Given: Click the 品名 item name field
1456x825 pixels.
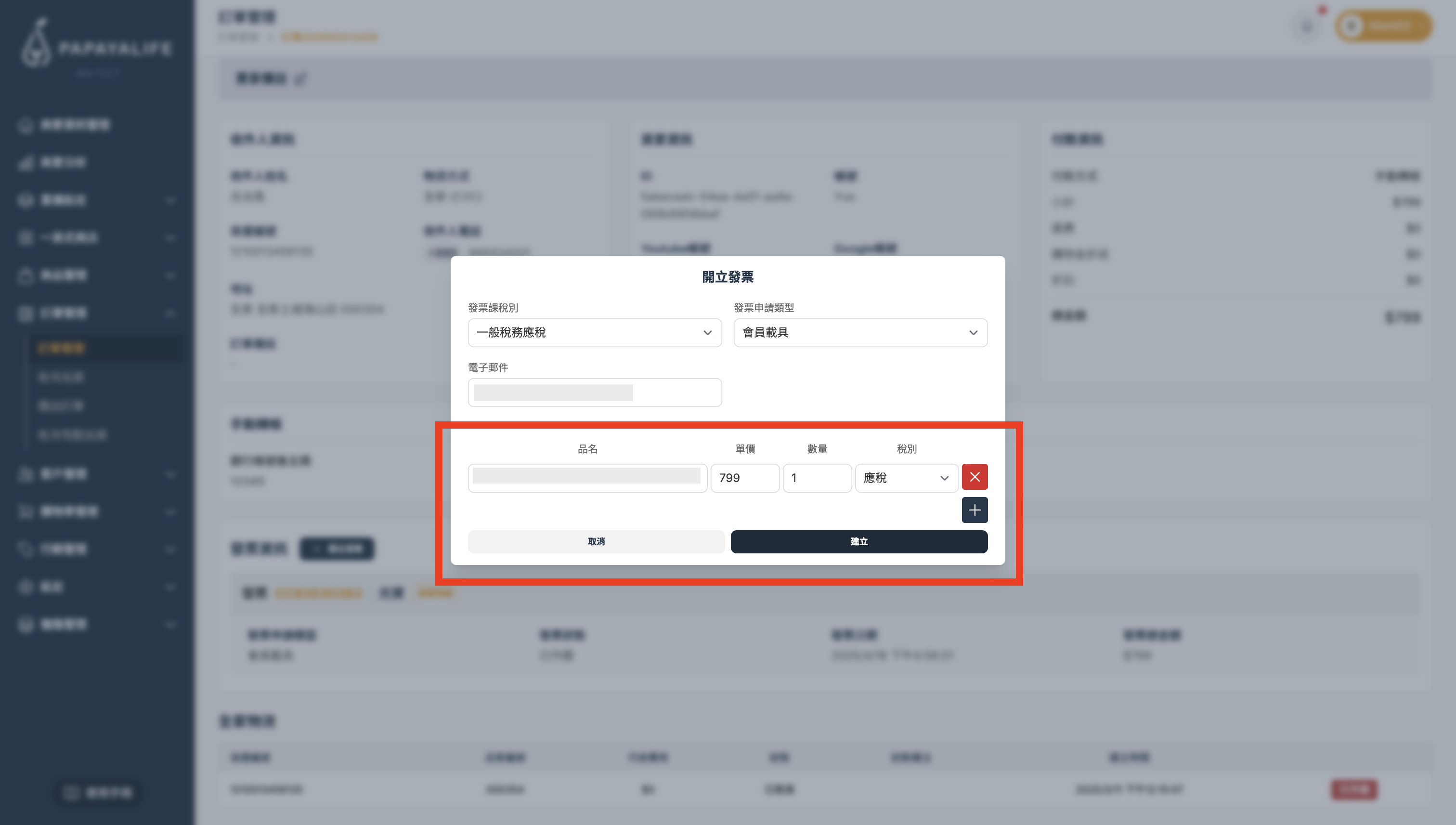Looking at the screenshot, I should pyautogui.click(x=587, y=478).
